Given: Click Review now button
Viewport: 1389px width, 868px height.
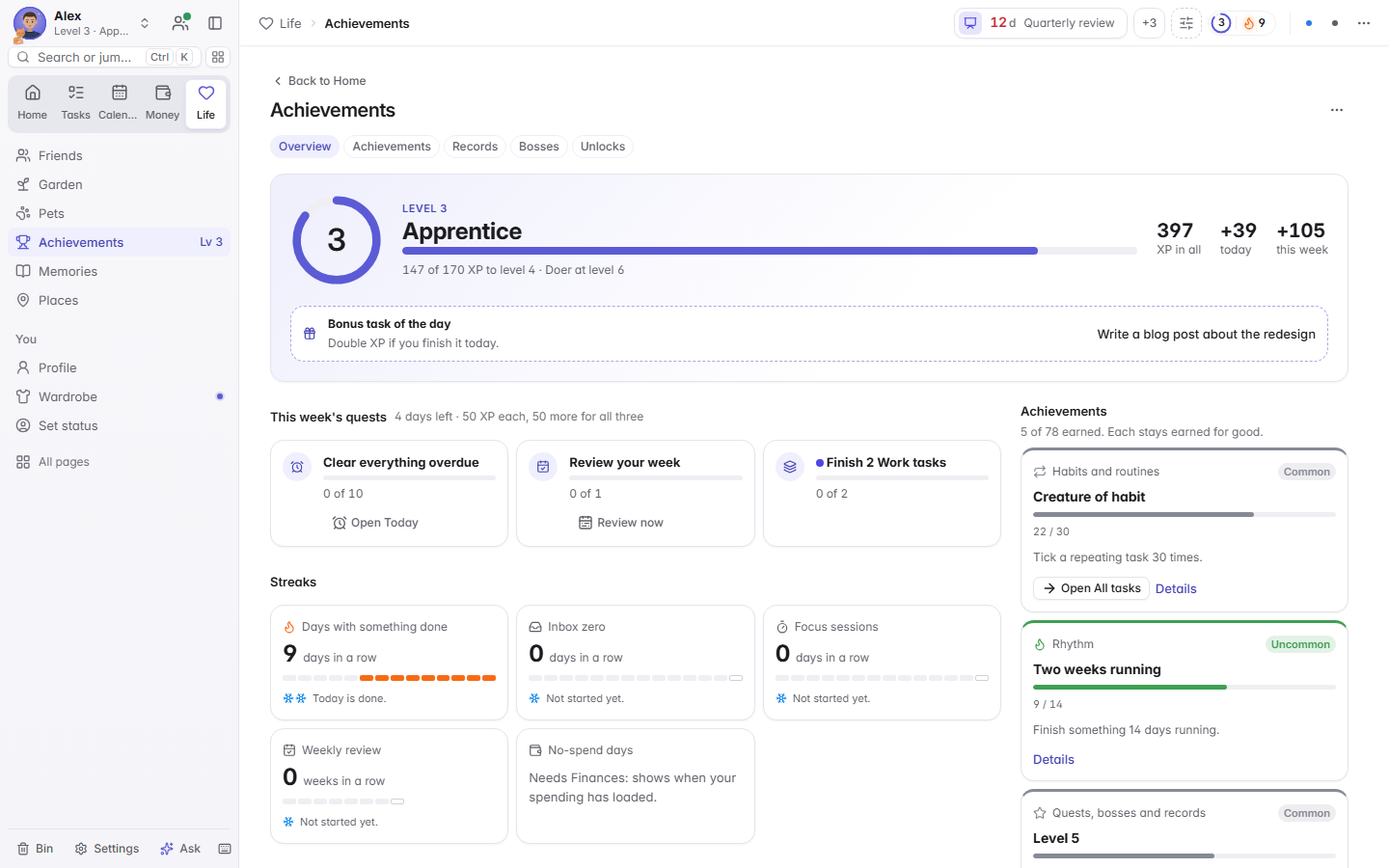Looking at the screenshot, I should (x=621, y=523).
